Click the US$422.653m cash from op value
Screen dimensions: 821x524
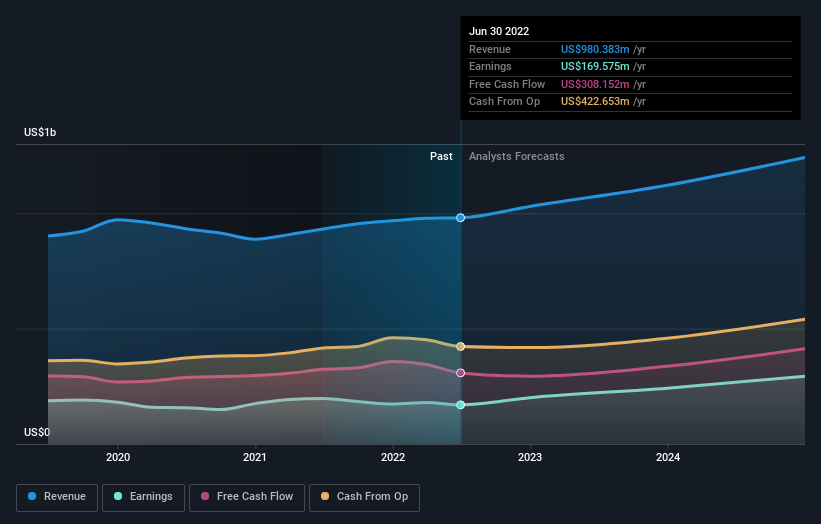[x=595, y=102]
